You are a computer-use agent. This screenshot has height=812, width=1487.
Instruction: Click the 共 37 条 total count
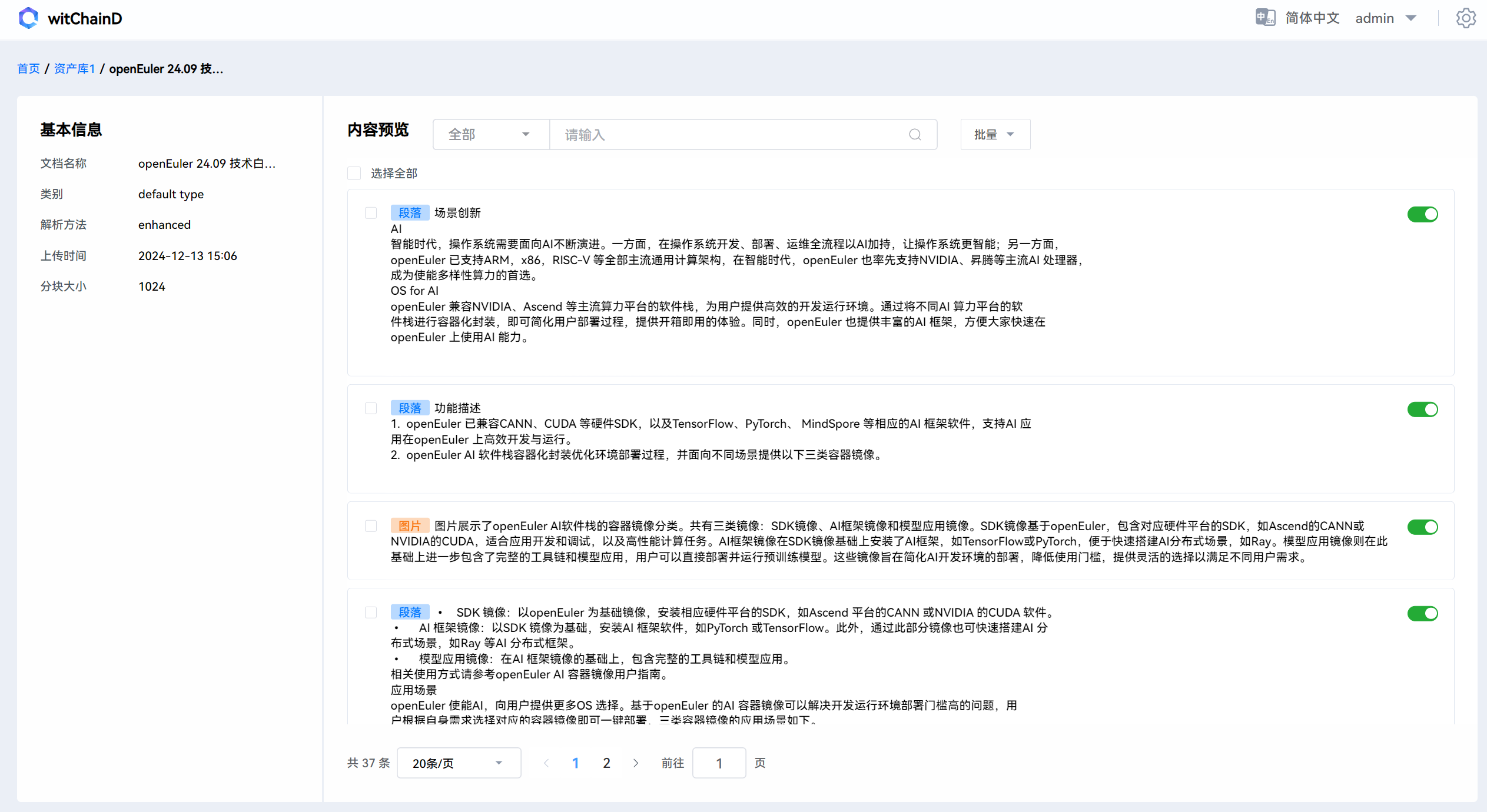point(369,763)
